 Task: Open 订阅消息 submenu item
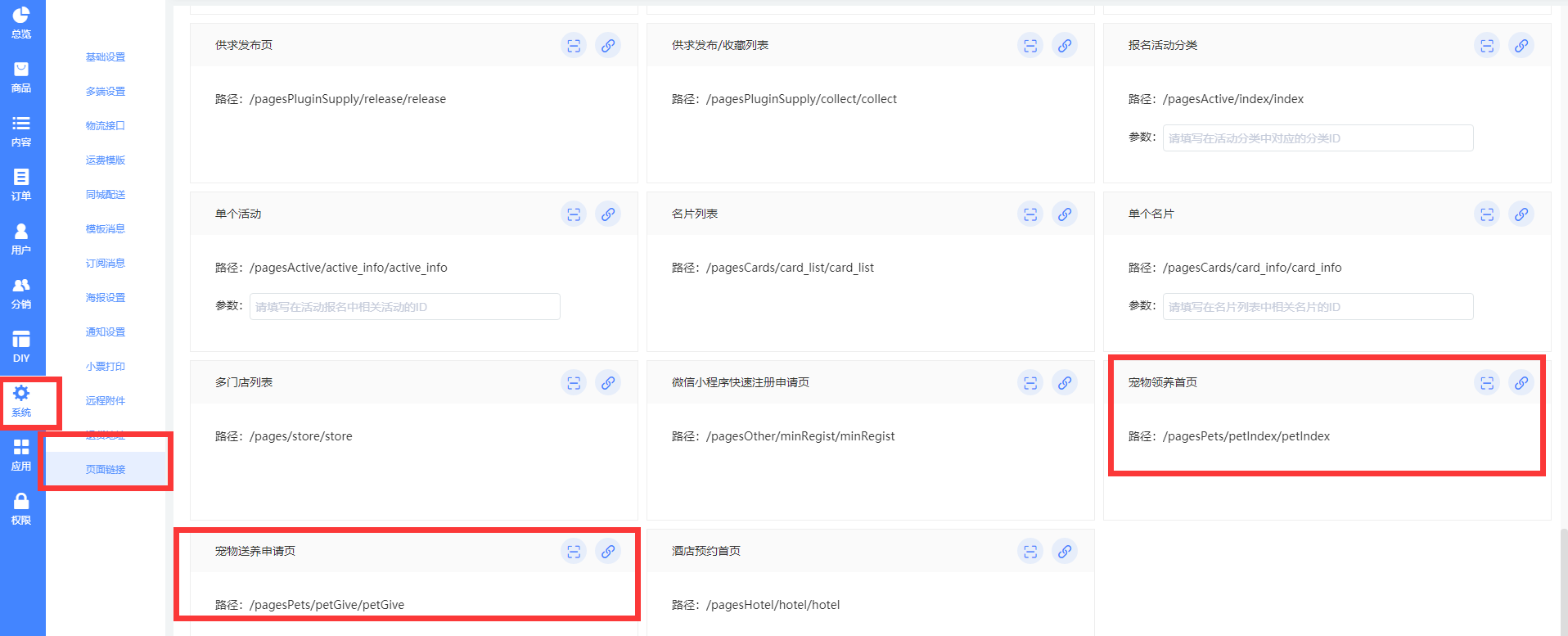(x=106, y=264)
